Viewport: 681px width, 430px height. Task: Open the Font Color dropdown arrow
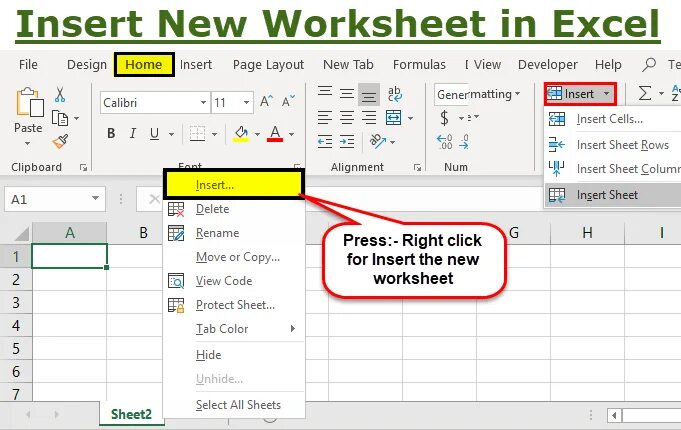[x=291, y=134]
